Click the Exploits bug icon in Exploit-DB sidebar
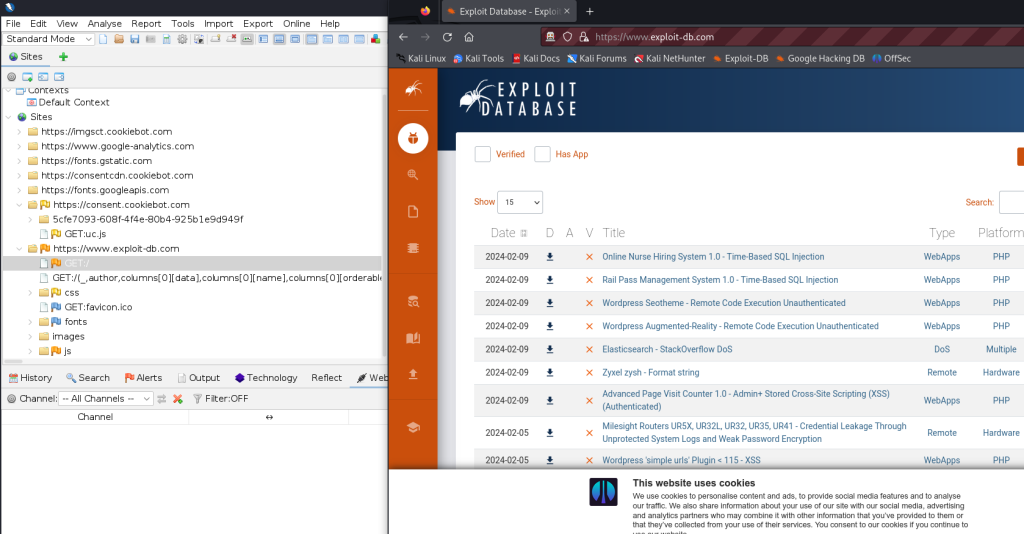Viewport: 1024px width, 534px height. pos(413,138)
